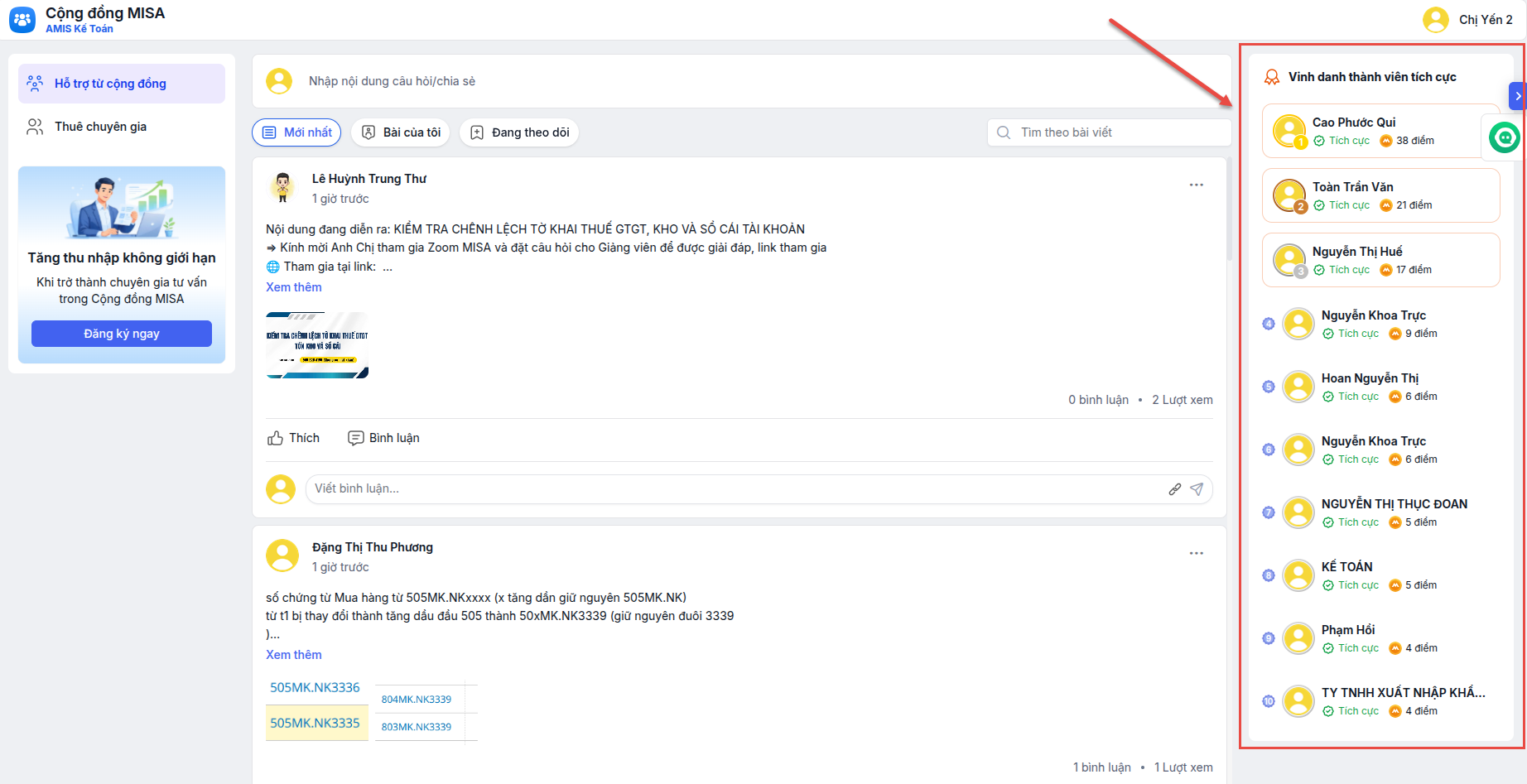Click the MISA community logo icon
1527x784 pixels.
coord(22,20)
